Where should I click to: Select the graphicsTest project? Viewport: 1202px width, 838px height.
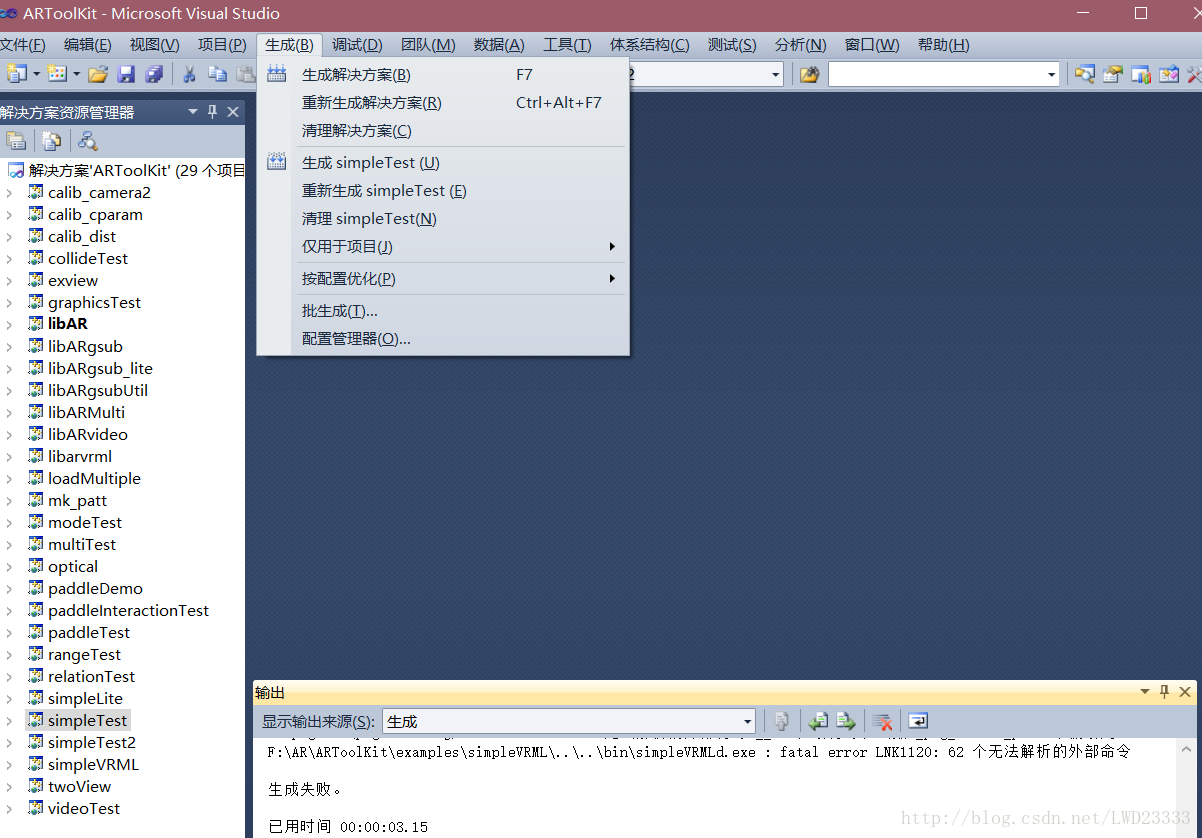[x=94, y=302]
